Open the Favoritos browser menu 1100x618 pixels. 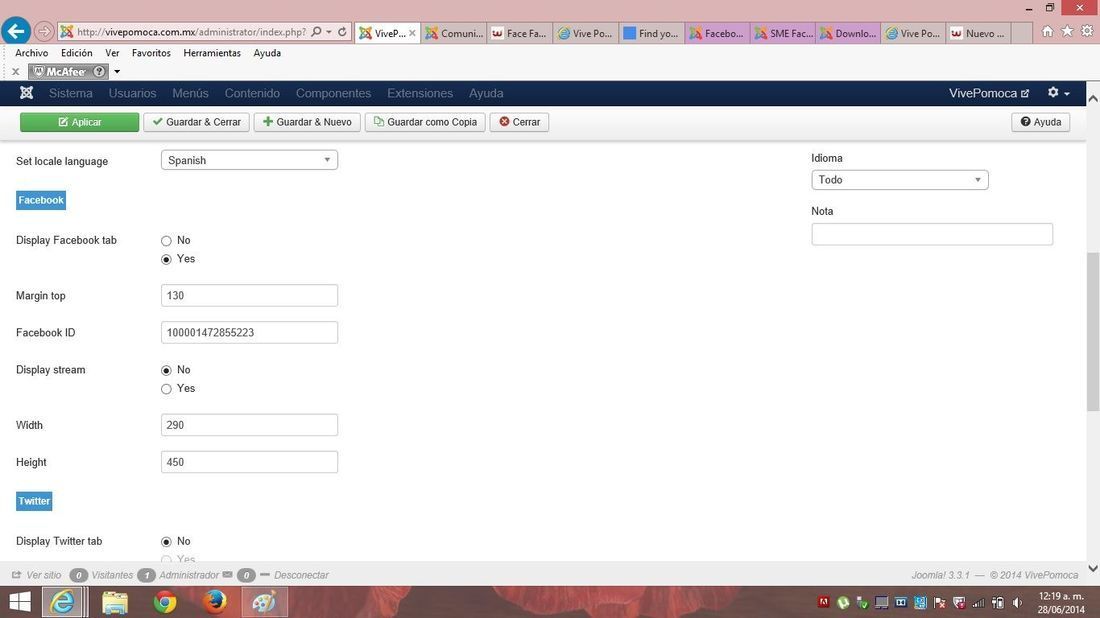tap(151, 53)
